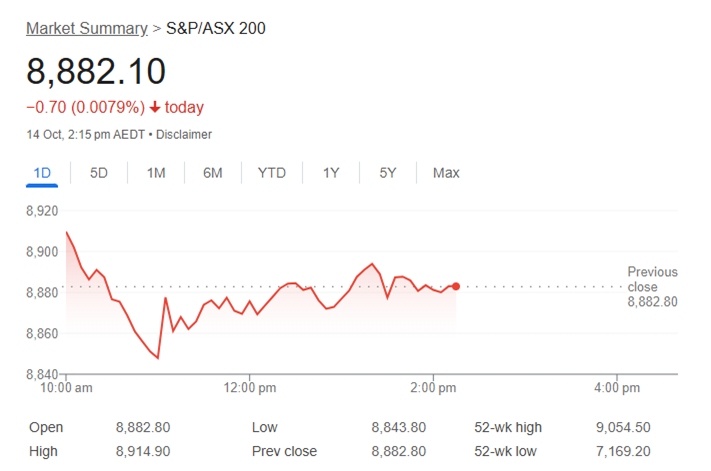Viewport: 711px width, 471px height.
Task: View the 1Y chart range
Action: click(331, 173)
